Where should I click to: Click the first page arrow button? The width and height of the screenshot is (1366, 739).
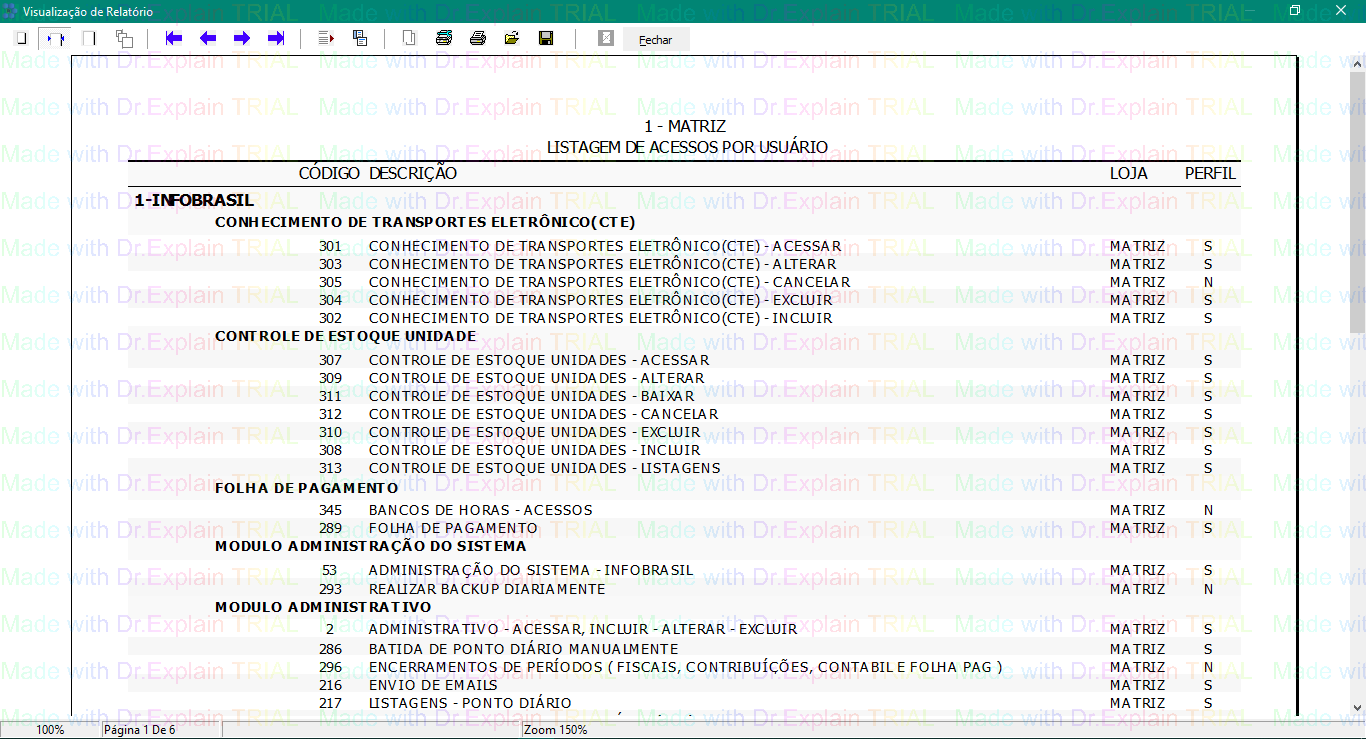[x=174, y=39]
